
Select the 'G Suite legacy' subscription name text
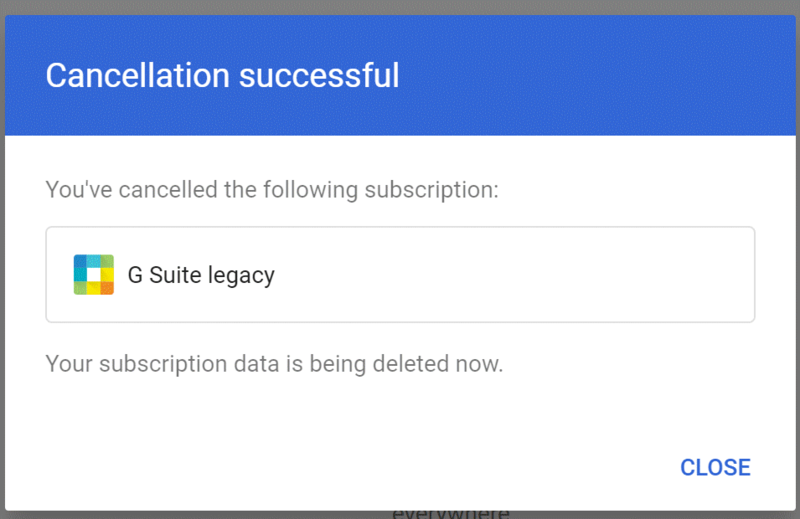(x=201, y=275)
